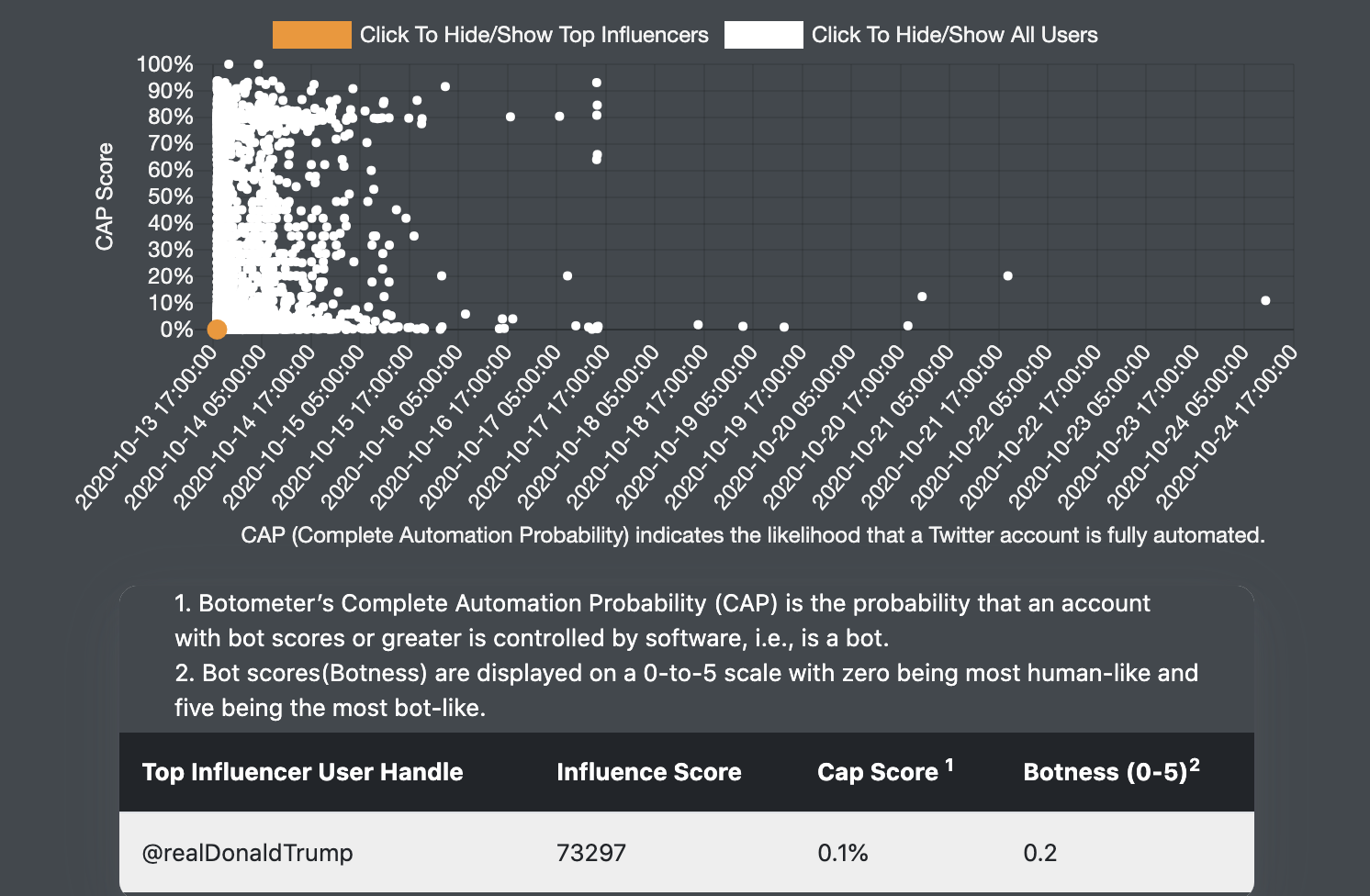Select the 0.1% Cap Score cell
Image resolution: width=1370 pixels, height=896 pixels.
pos(842,853)
